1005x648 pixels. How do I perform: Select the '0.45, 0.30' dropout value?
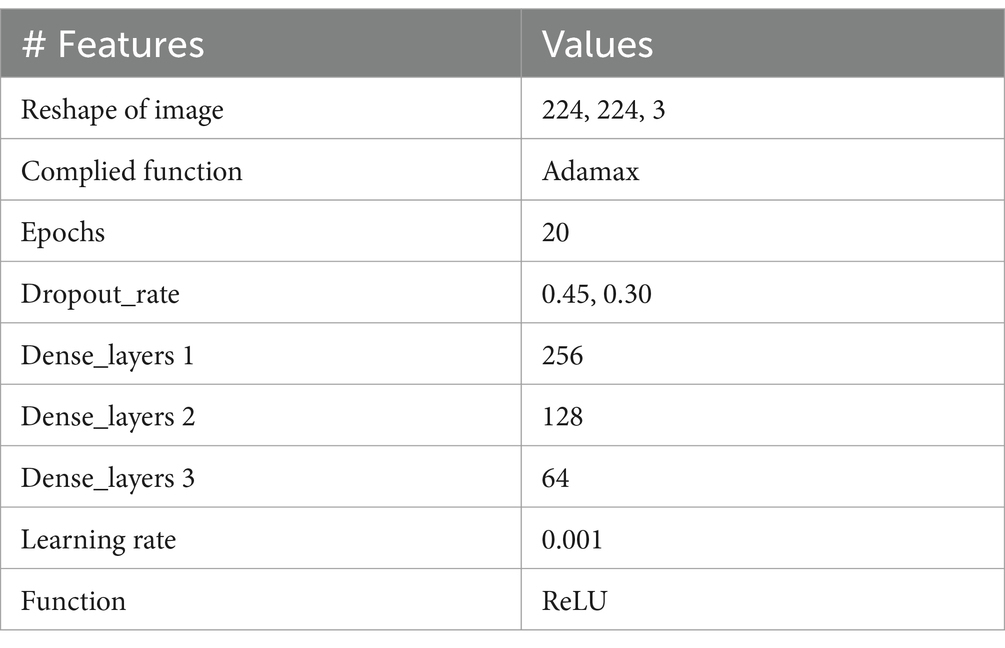pyautogui.click(x=597, y=294)
